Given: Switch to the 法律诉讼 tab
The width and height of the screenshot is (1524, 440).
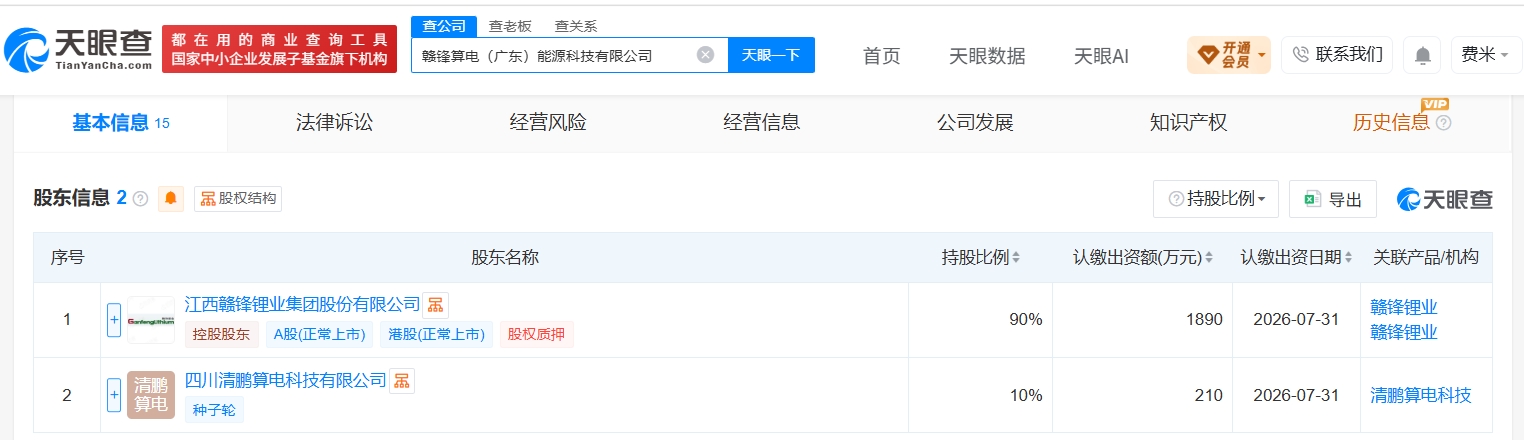Looking at the screenshot, I should 334,123.
